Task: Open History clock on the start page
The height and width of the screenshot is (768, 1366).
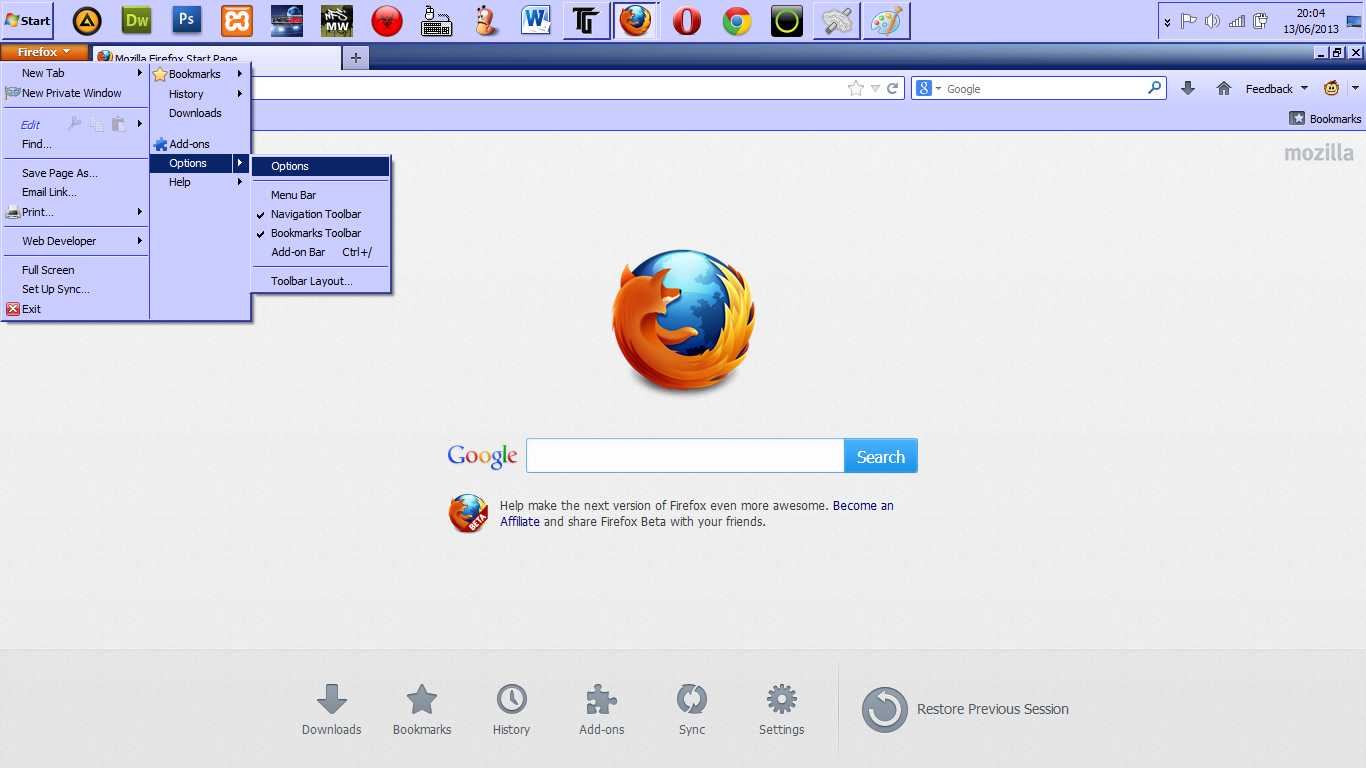Action: [x=511, y=710]
